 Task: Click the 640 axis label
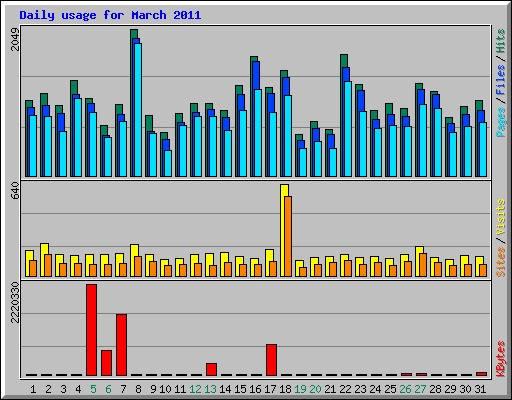click(x=15, y=191)
